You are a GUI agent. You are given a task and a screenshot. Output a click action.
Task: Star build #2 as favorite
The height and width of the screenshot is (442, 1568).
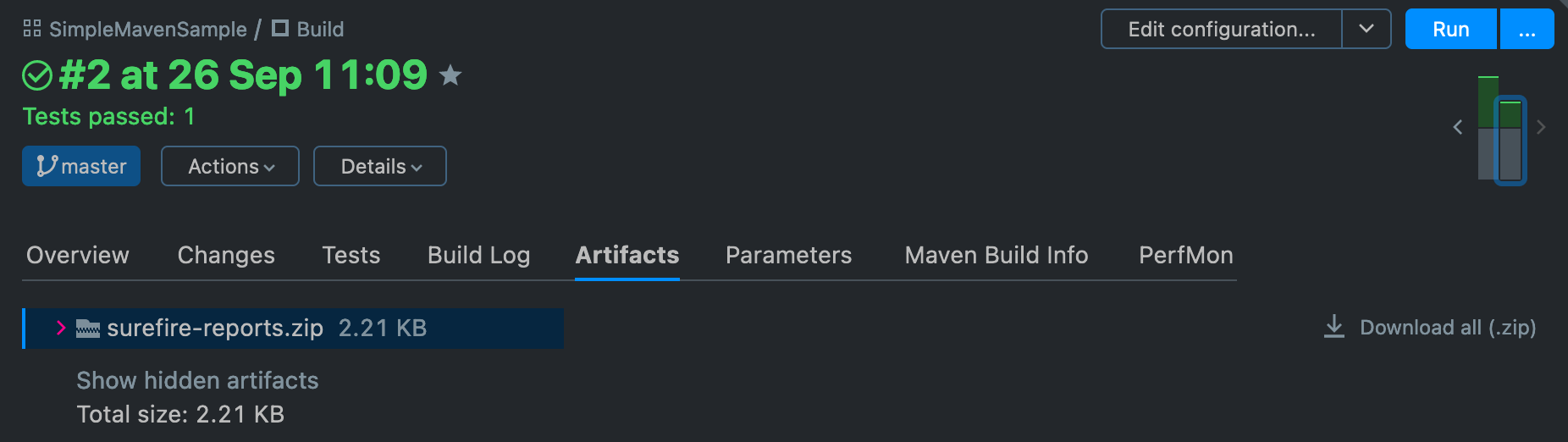click(x=450, y=76)
